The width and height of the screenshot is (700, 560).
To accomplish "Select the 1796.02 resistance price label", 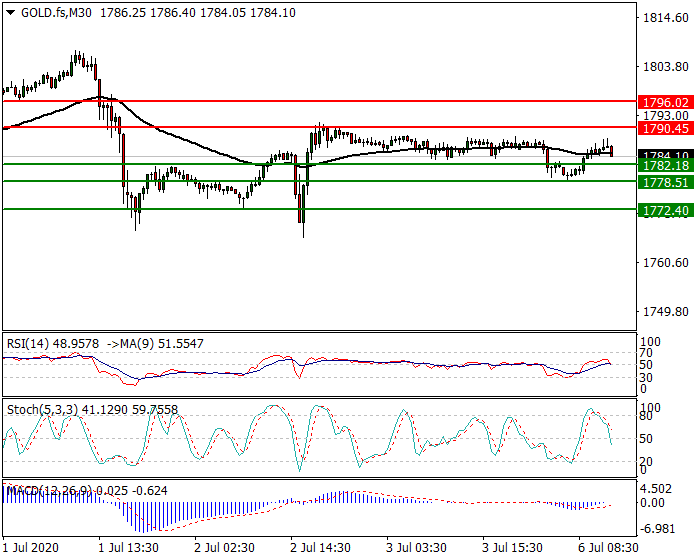I will pos(666,102).
